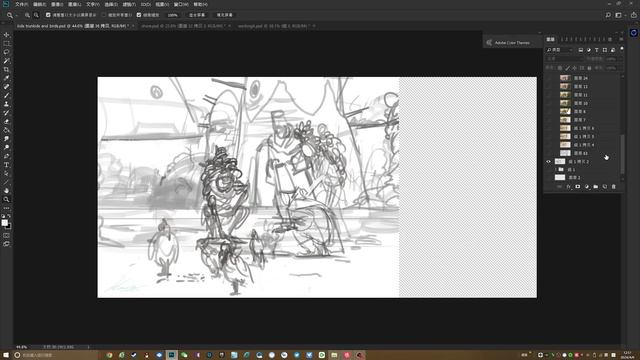Image resolution: width=640 pixels, height=360 pixels.
Task: Open the search icon at top right
Action: click(x=608, y=15)
